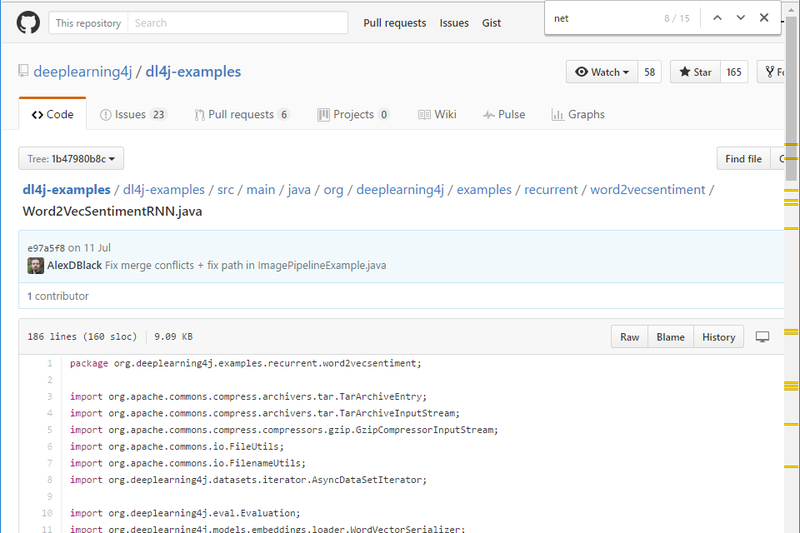Click the '1 contributor' text

tap(58, 296)
